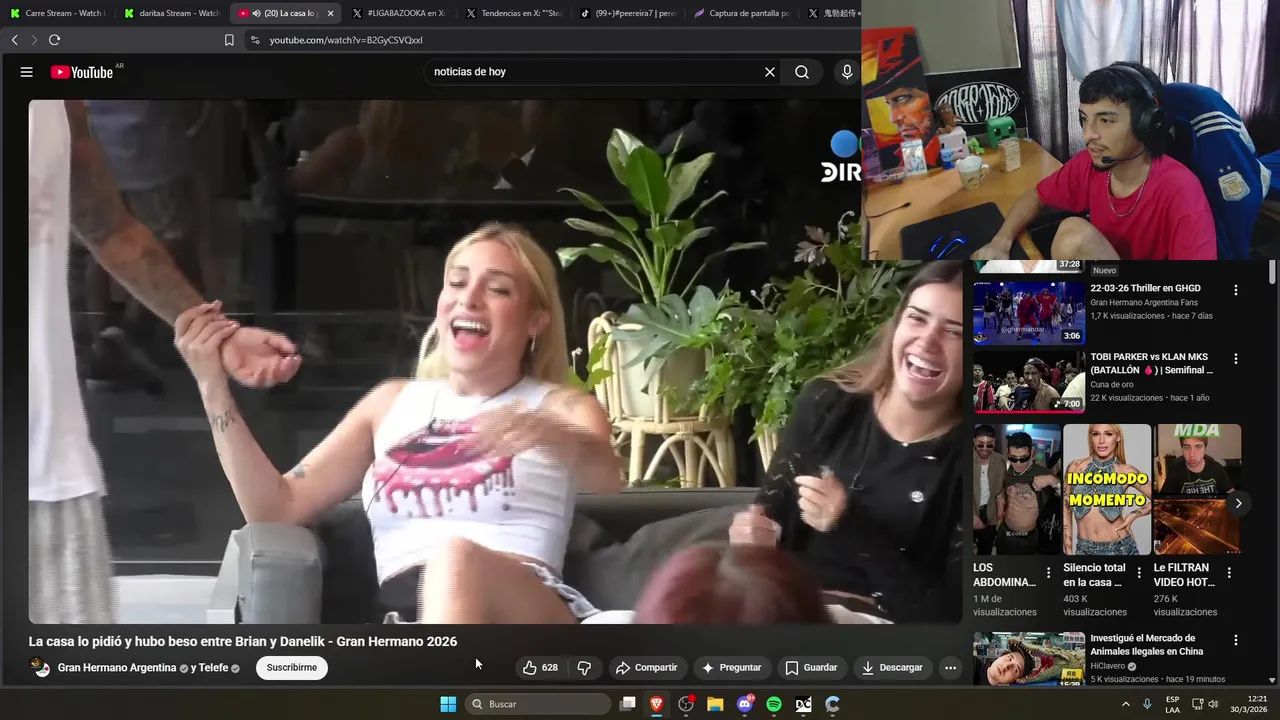
Task: Open options for LOS ABDOMINA short
Action: pos(1048,573)
